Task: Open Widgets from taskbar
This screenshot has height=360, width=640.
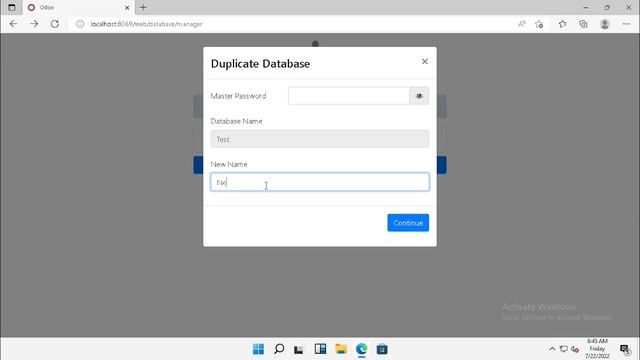Action: point(320,349)
